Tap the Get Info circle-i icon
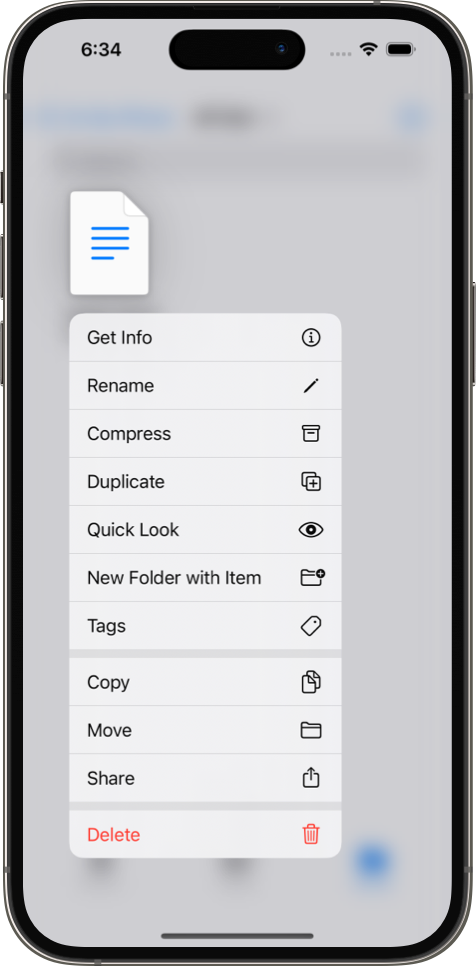Image resolution: width=476 pixels, height=966 pixels. (x=311, y=338)
